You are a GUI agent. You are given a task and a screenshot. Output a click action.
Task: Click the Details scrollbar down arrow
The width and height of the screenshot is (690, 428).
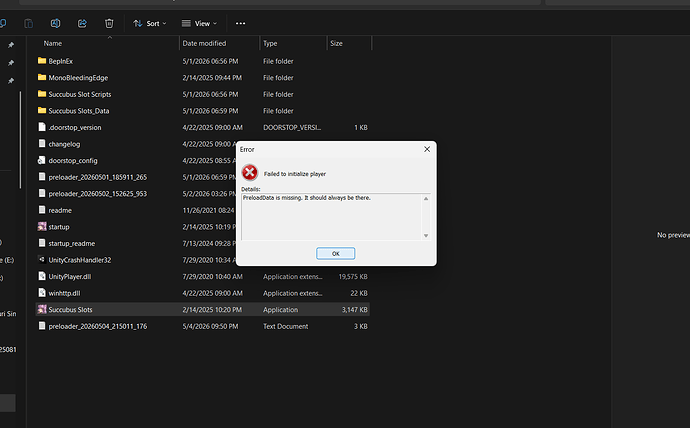(426, 236)
